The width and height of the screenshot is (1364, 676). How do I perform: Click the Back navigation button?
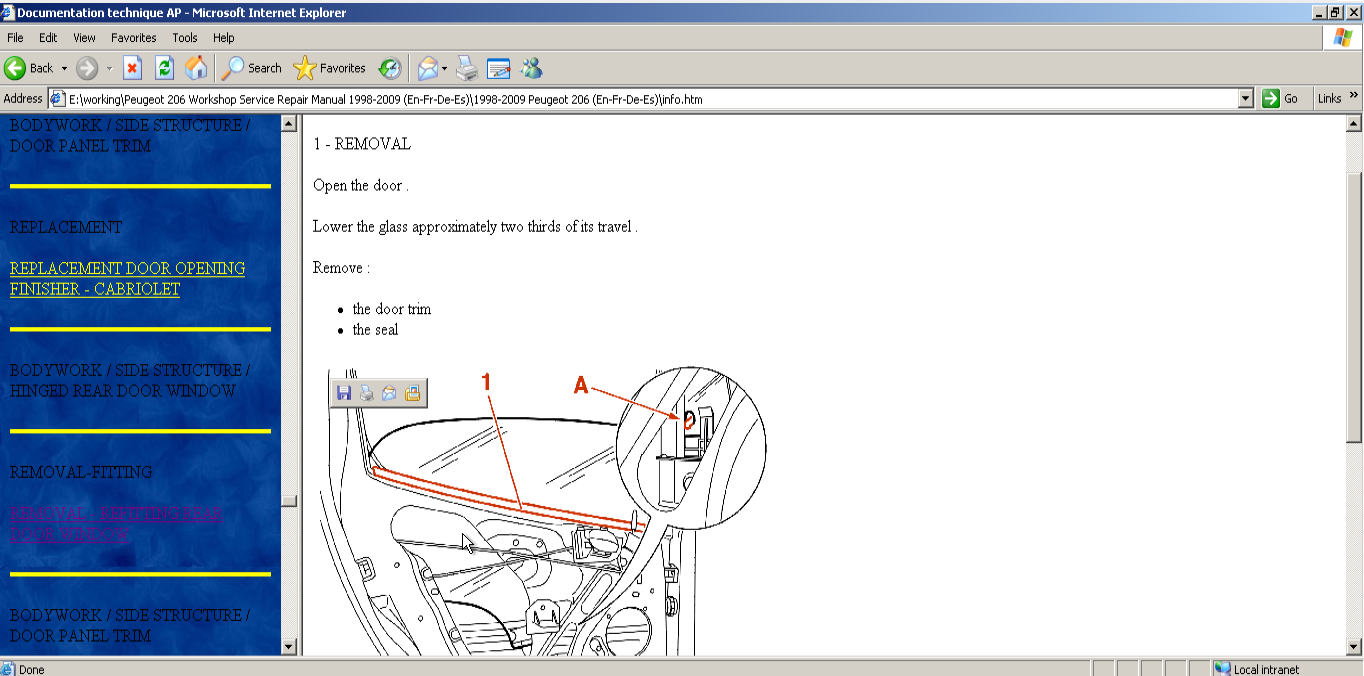click(x=28, y=68)
